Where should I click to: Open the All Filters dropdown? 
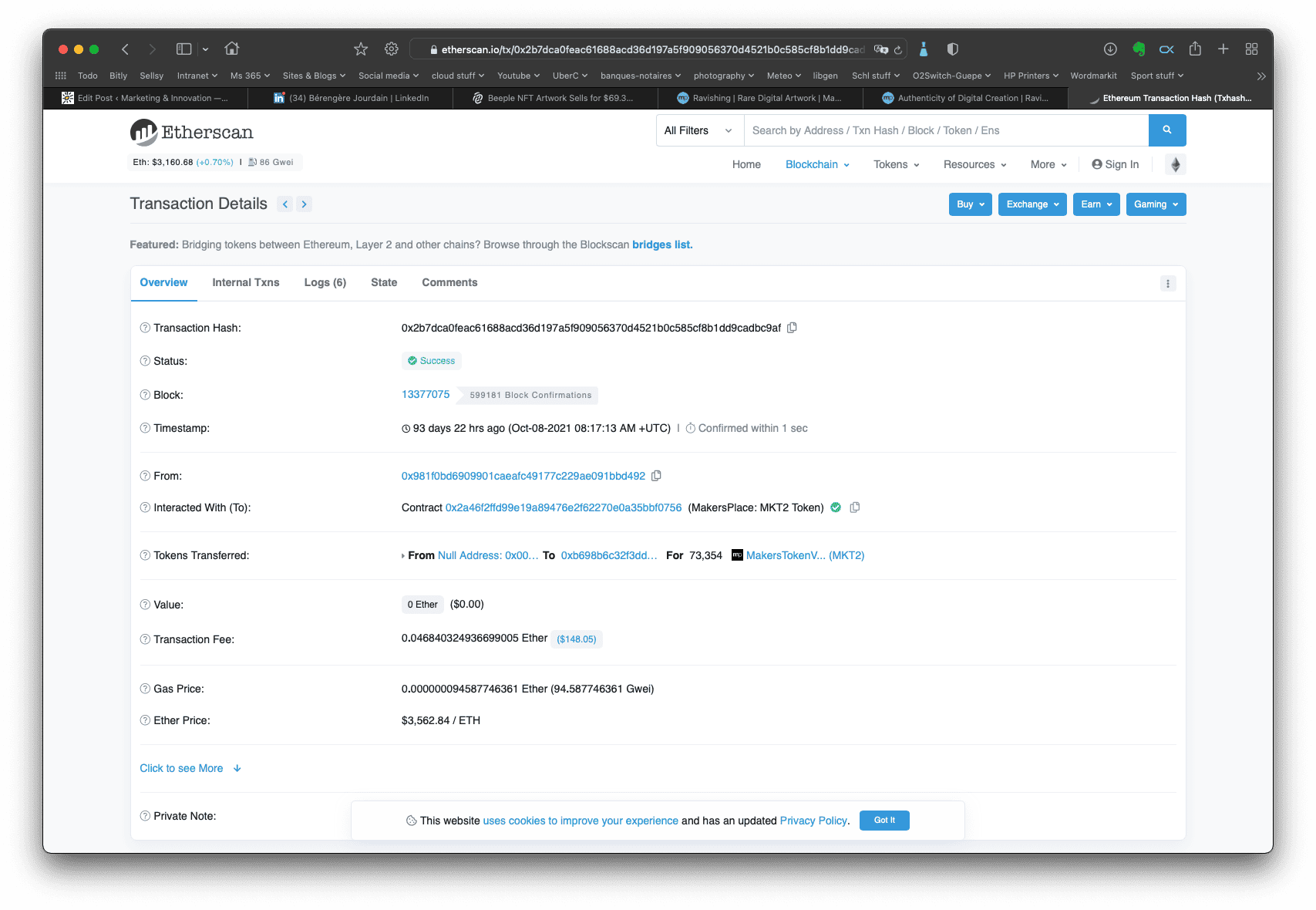tap(699, 130)
